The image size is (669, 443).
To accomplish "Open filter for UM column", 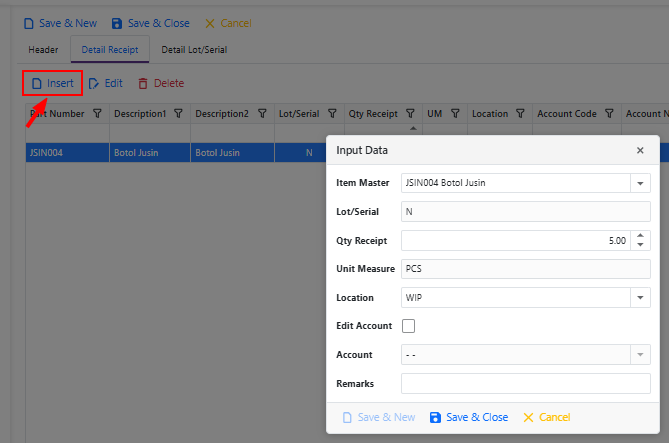I will point(455,114).
